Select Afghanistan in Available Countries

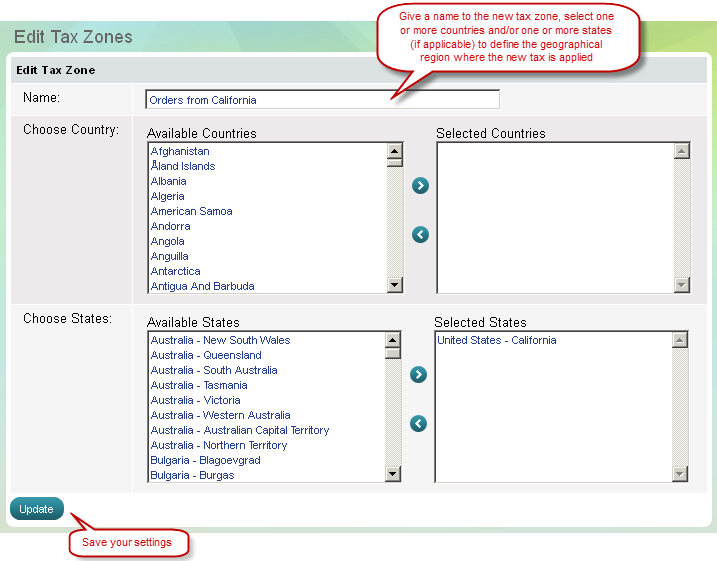point(180,151)
